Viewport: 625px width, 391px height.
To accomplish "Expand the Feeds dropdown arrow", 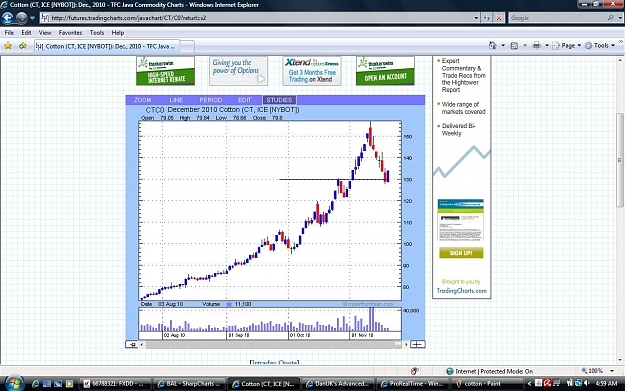I will [x=525, y=45].
